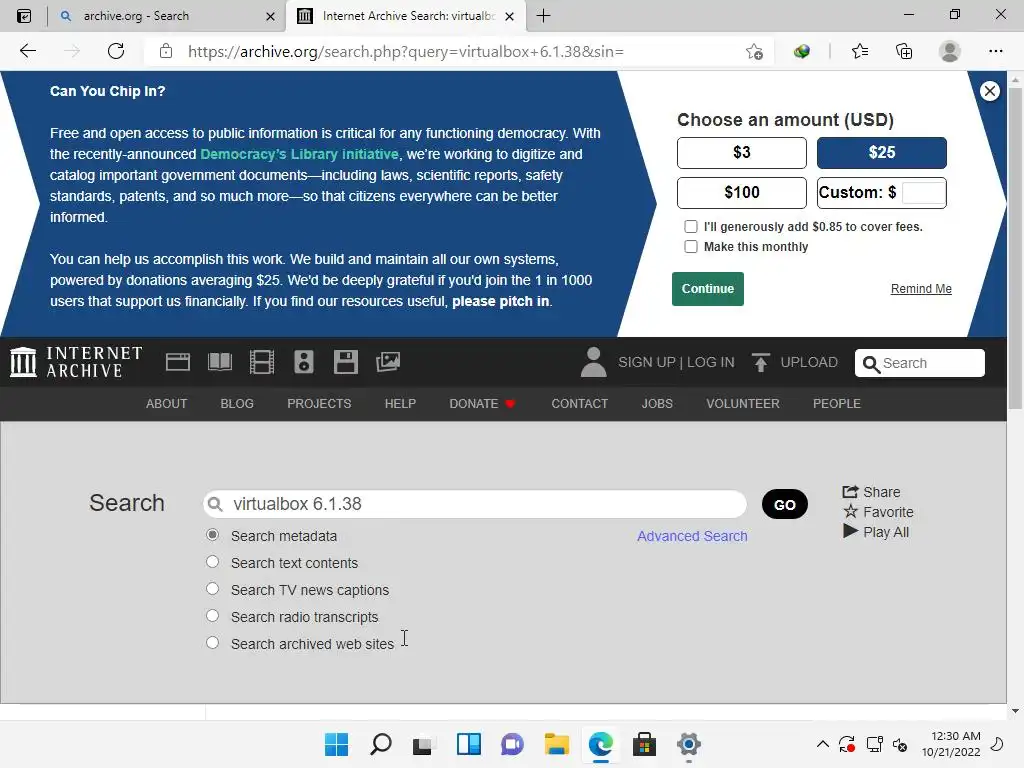Show hidden system tray icons chevron
Viewport: 1024px width, 768px height.
[x=823, y=744]
